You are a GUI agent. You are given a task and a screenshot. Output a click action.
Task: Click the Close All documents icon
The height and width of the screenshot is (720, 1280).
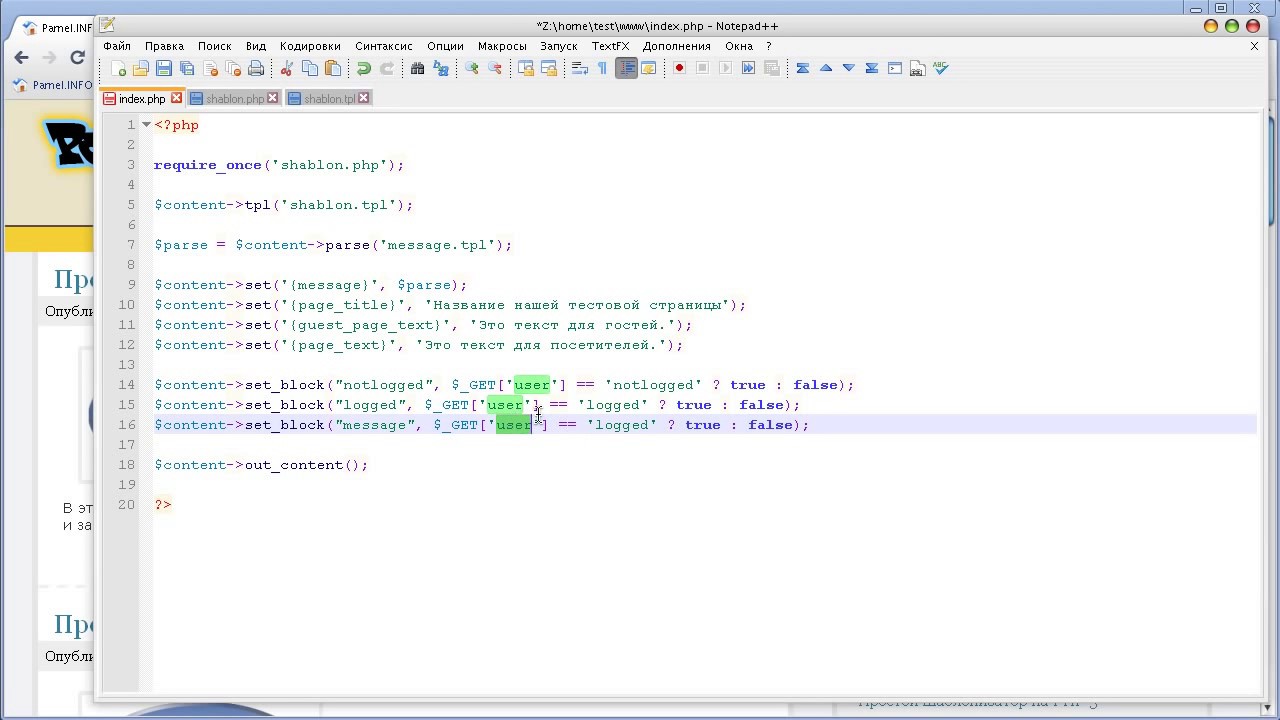click(x=233, y=68)
